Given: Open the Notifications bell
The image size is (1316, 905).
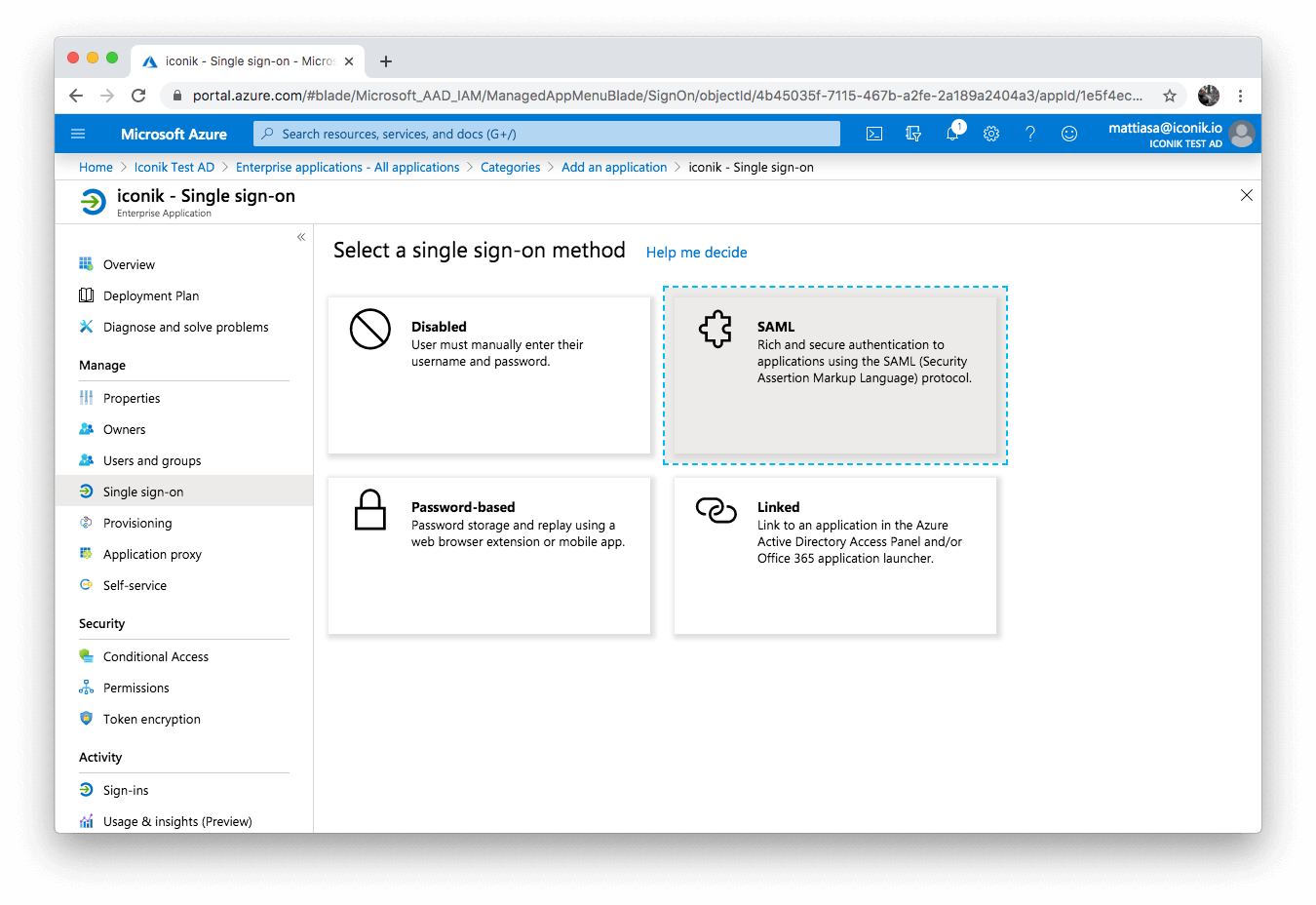Looking at the screenshot, I should pyautogui.click(x=952, y=134).
